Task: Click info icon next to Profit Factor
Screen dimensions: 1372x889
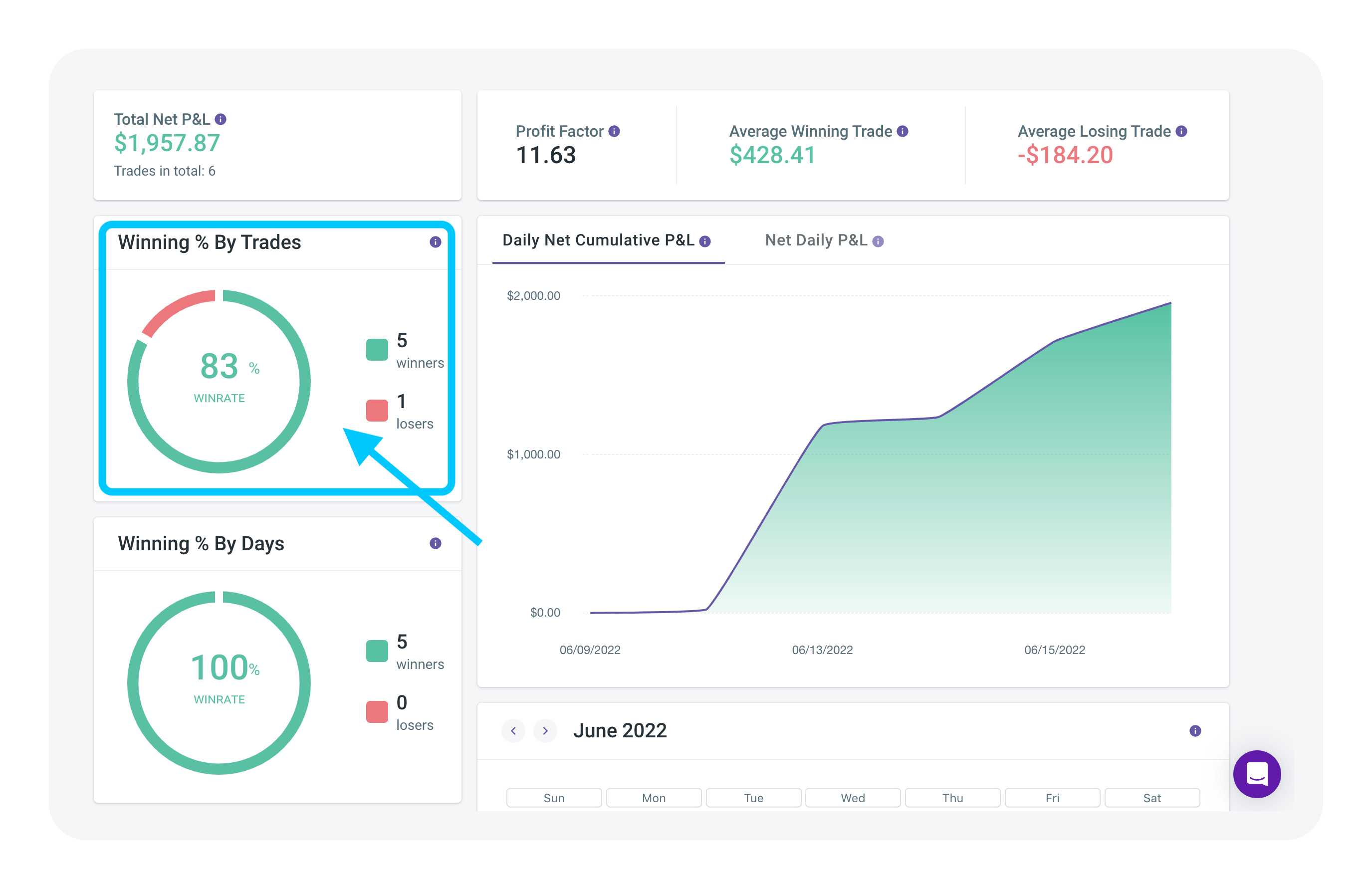Action: [615, 131]
